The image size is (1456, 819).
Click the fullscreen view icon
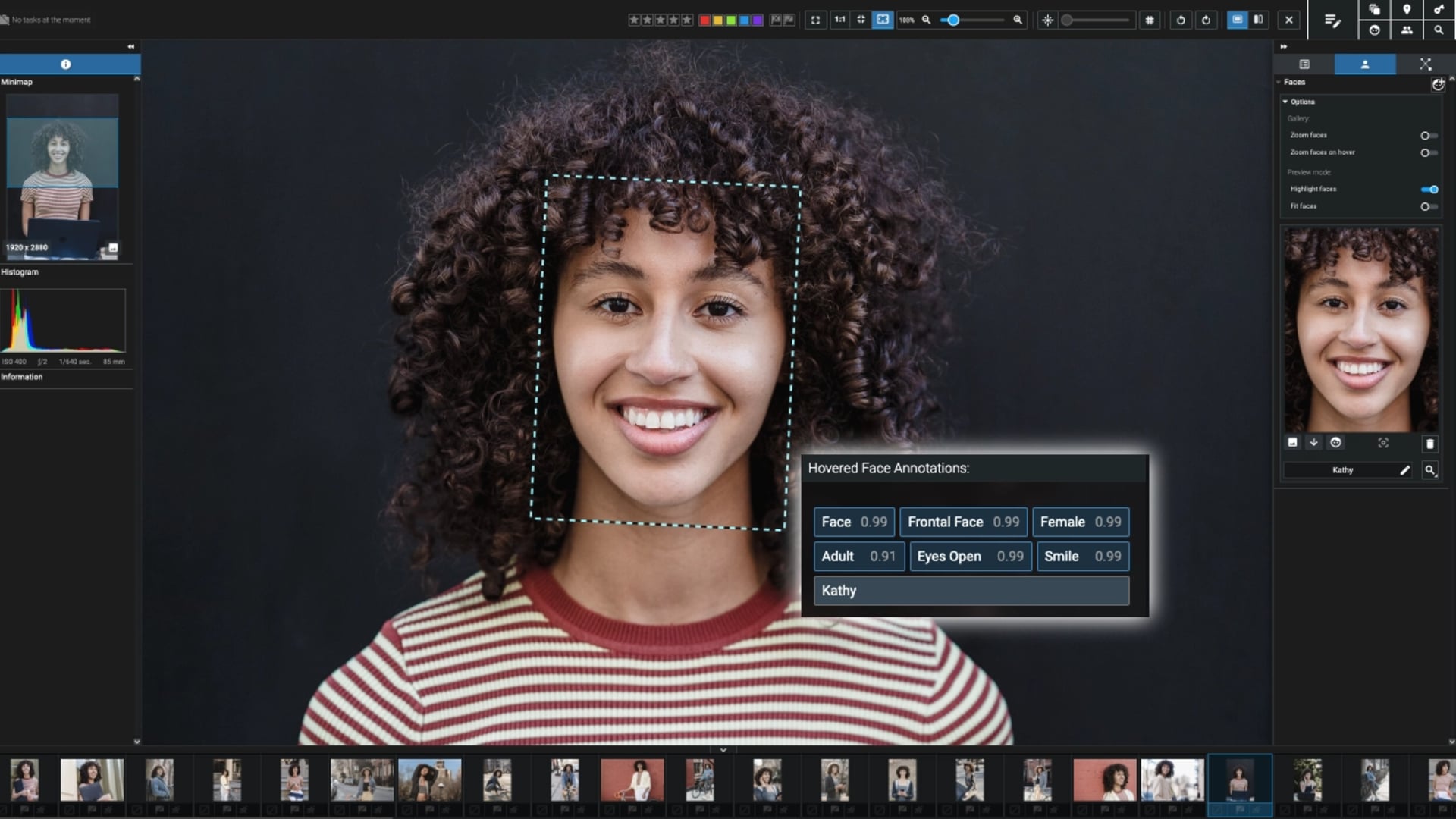click(815, 20)
